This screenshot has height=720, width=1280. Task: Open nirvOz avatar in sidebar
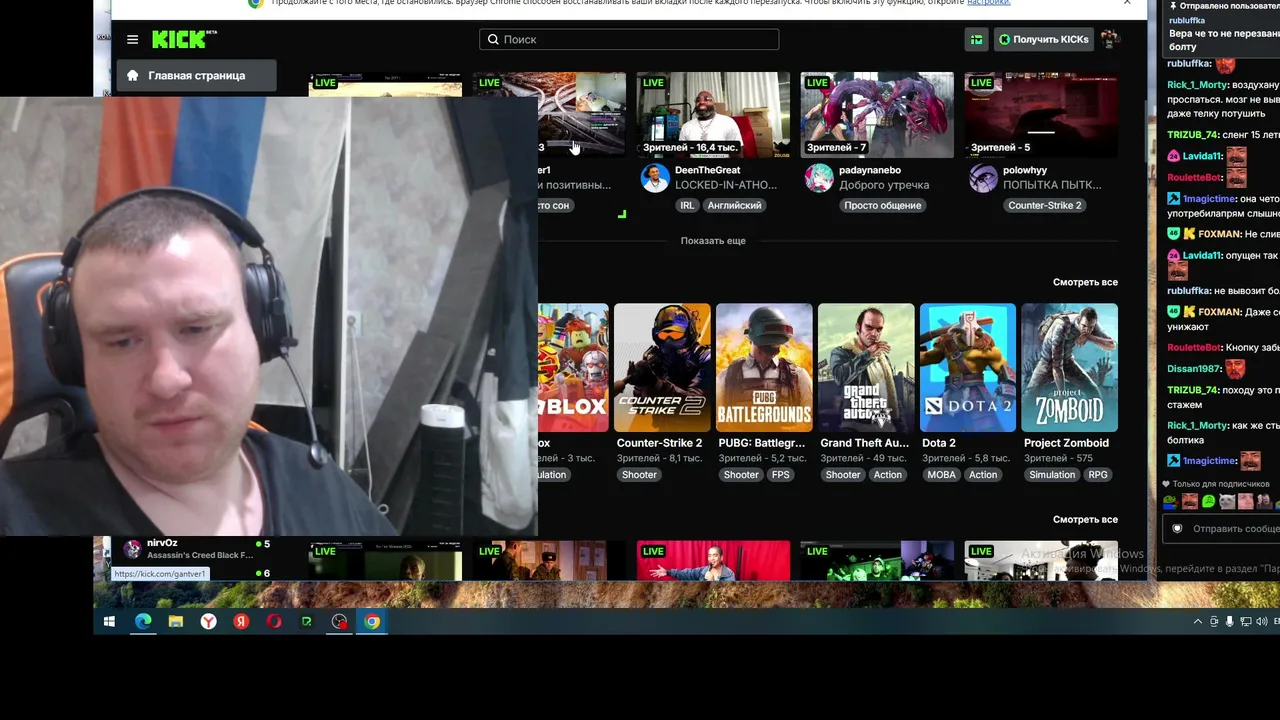(x=132, y=549)
